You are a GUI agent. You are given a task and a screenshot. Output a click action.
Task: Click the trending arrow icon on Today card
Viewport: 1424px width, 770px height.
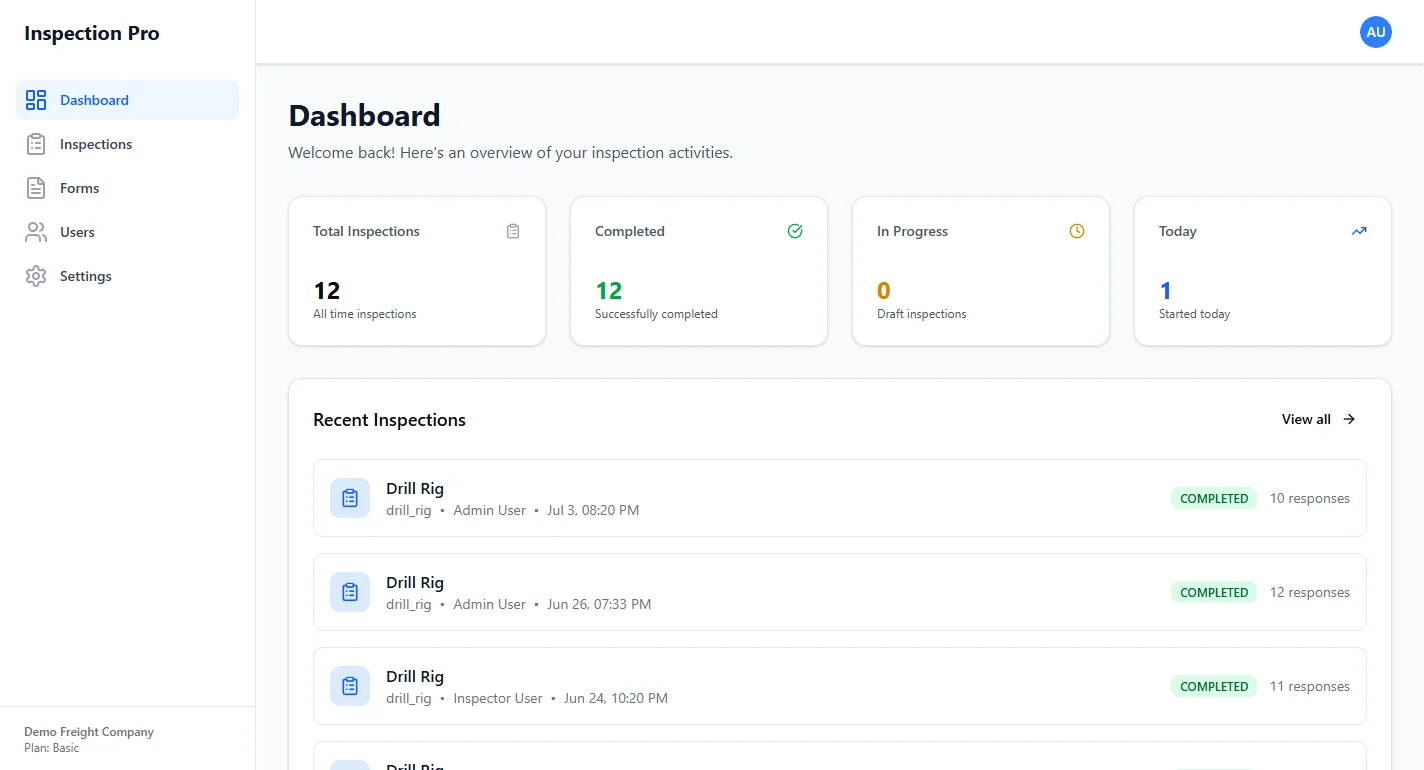coord(1359,231)
